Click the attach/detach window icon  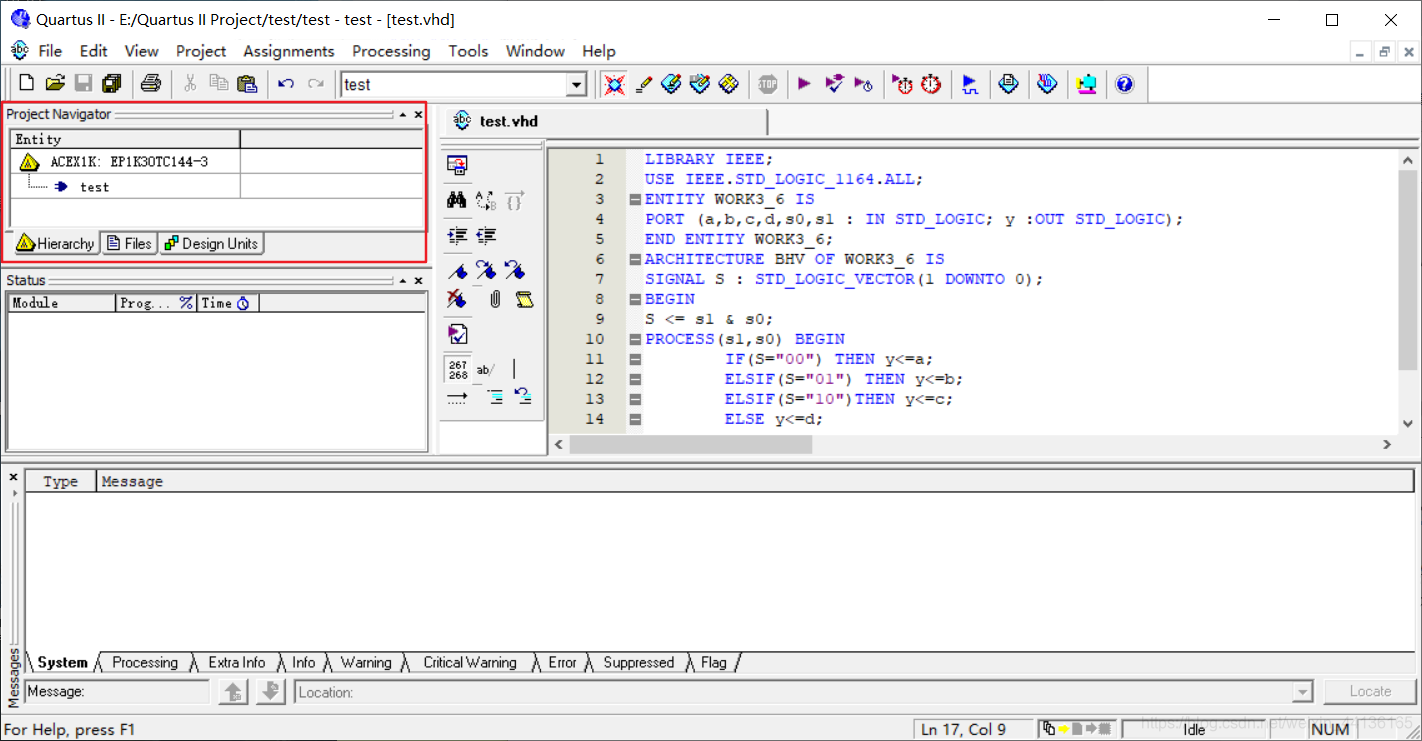click(457, 165)
